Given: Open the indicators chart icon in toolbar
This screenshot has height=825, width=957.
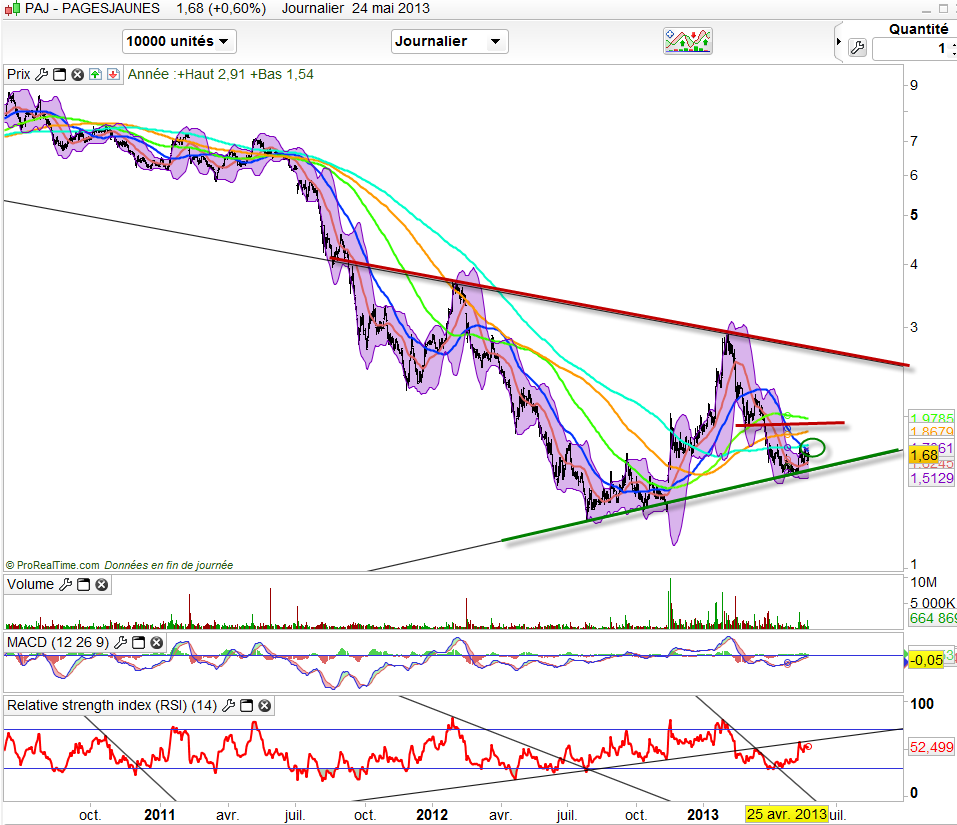Looking at the screenshot, I should pyautogui.click(x=688, y=41).
